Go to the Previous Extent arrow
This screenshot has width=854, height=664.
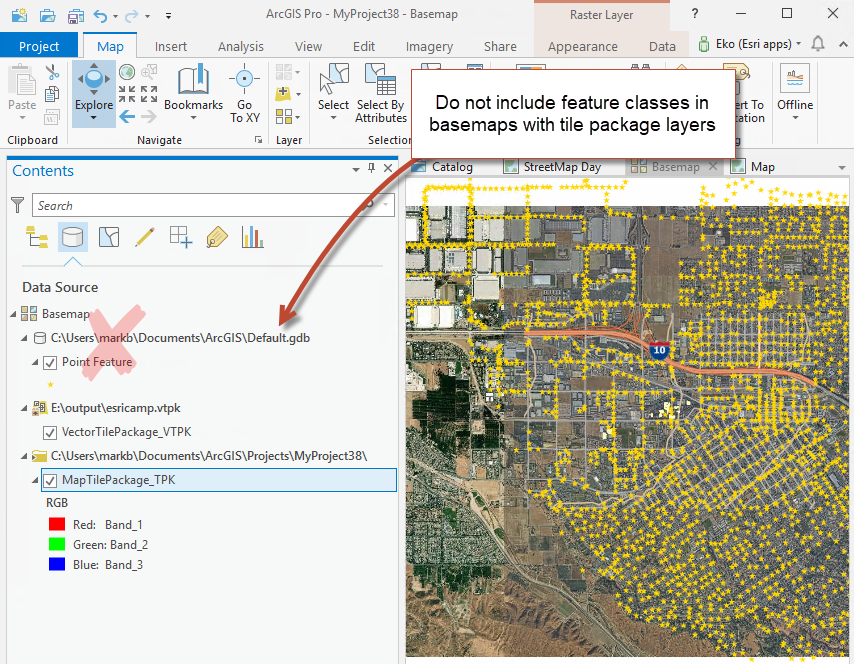pos(127,116)
